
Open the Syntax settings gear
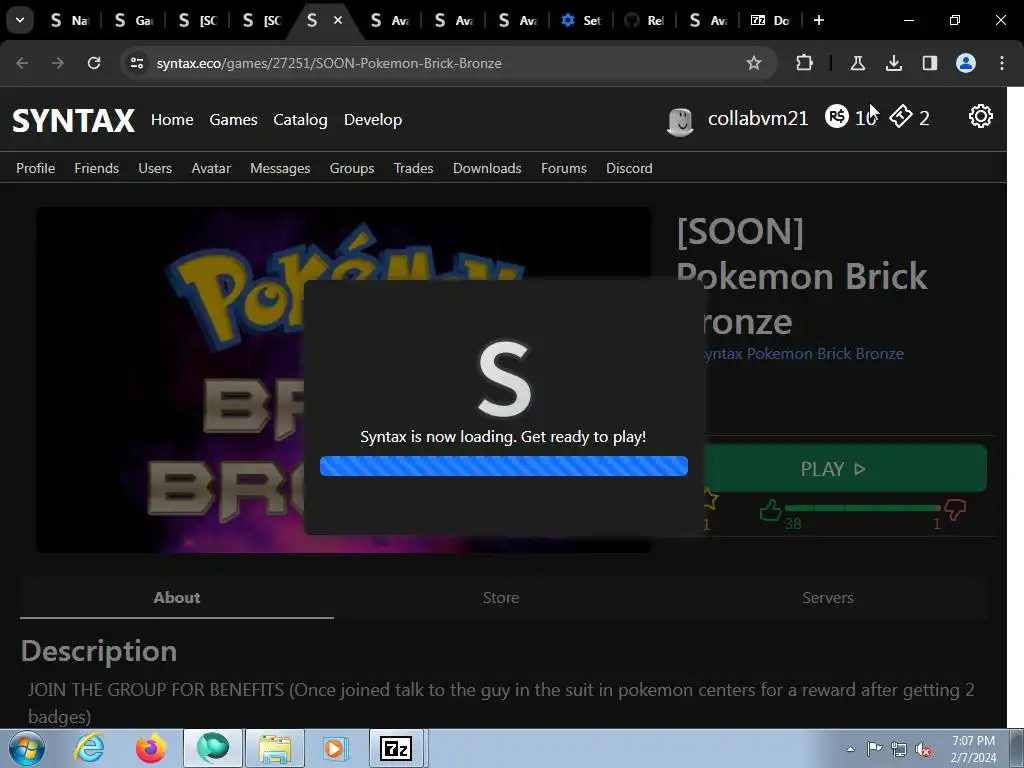tap(980, 116)
